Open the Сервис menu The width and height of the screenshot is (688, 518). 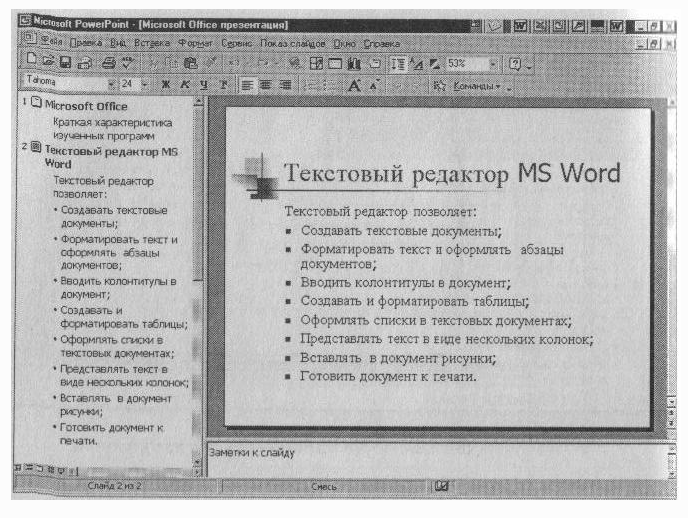[x=237, y=43]
